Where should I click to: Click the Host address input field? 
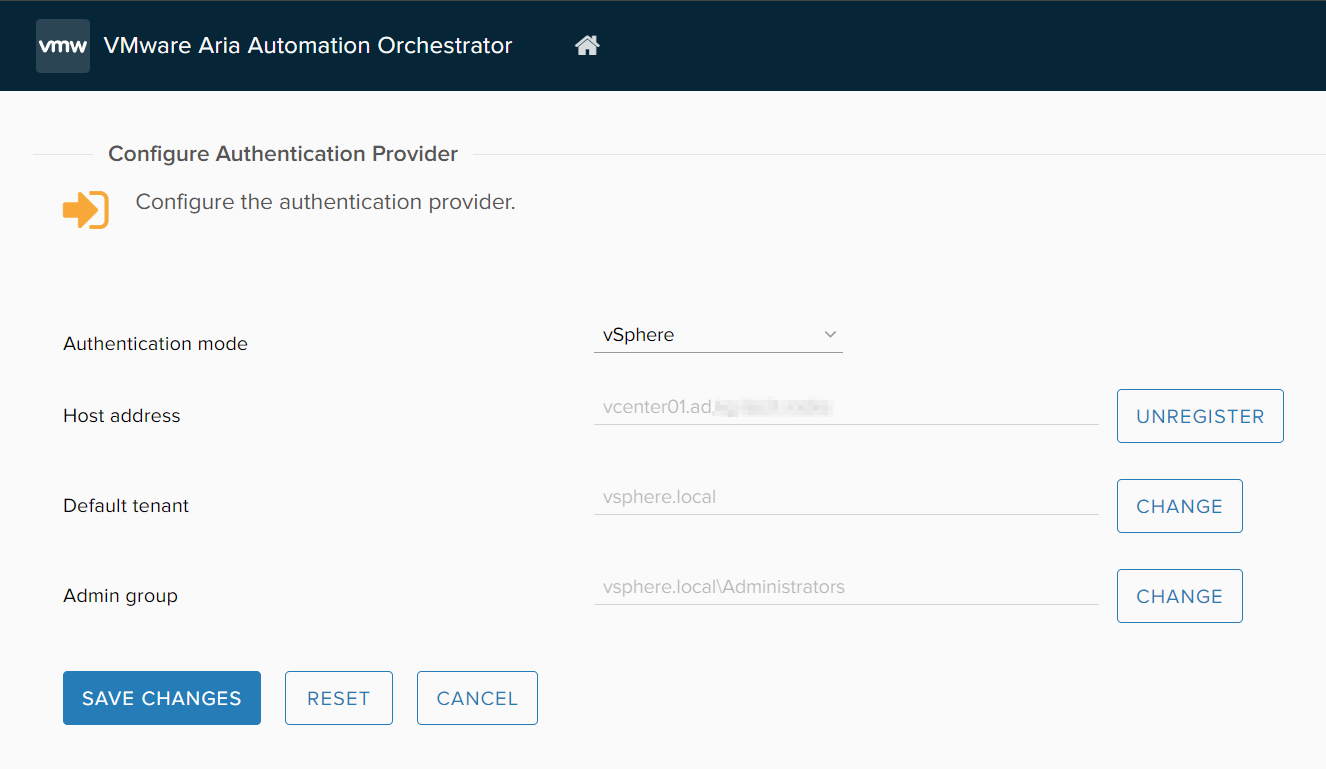pos(845,408)
